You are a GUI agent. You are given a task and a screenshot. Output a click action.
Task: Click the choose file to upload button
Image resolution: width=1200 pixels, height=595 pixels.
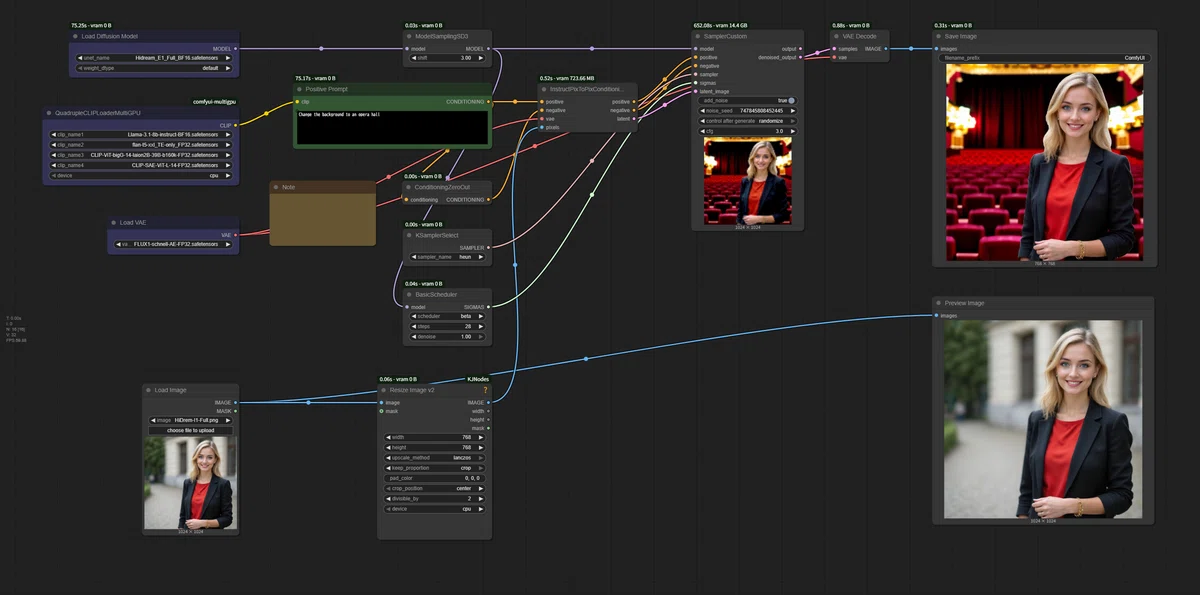pyautogui.click(x=190, y=430)
